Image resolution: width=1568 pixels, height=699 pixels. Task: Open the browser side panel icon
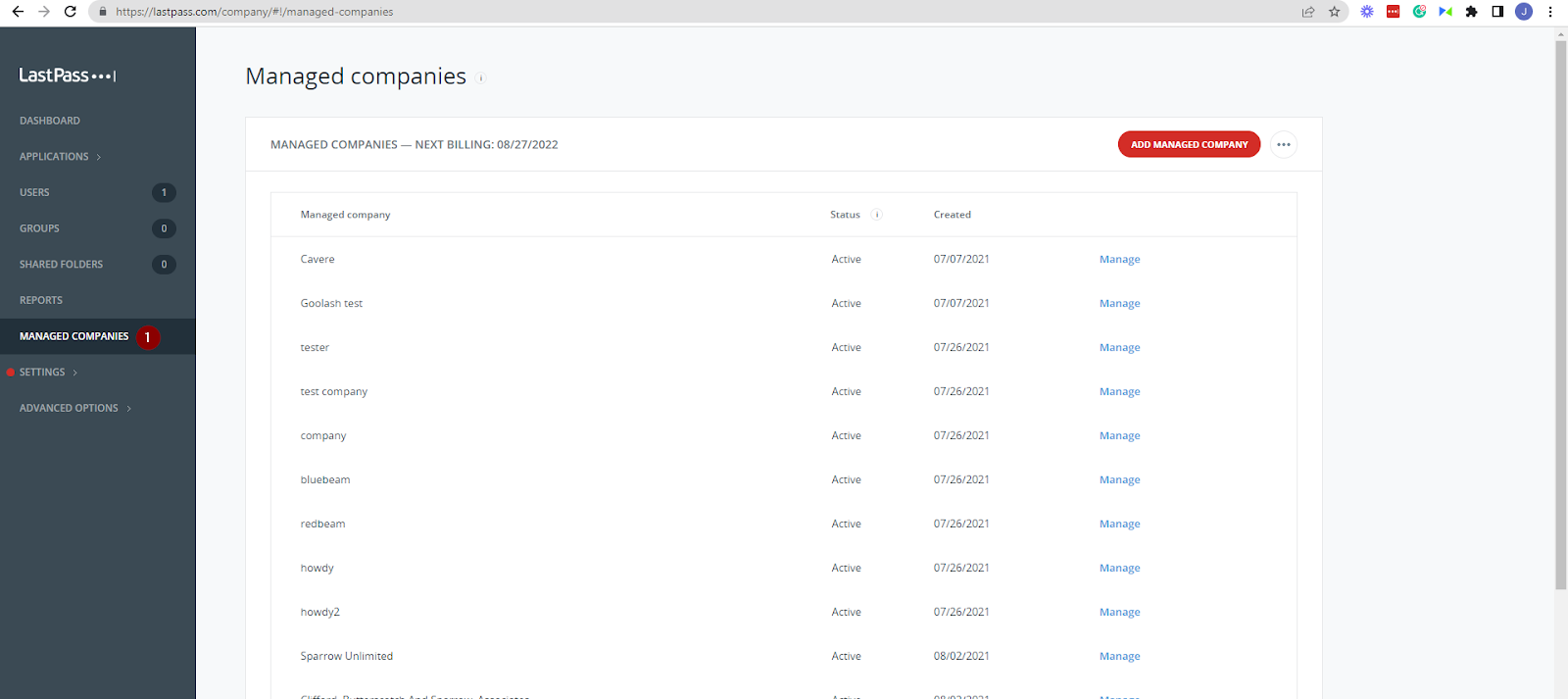(x=1497, y=12)
